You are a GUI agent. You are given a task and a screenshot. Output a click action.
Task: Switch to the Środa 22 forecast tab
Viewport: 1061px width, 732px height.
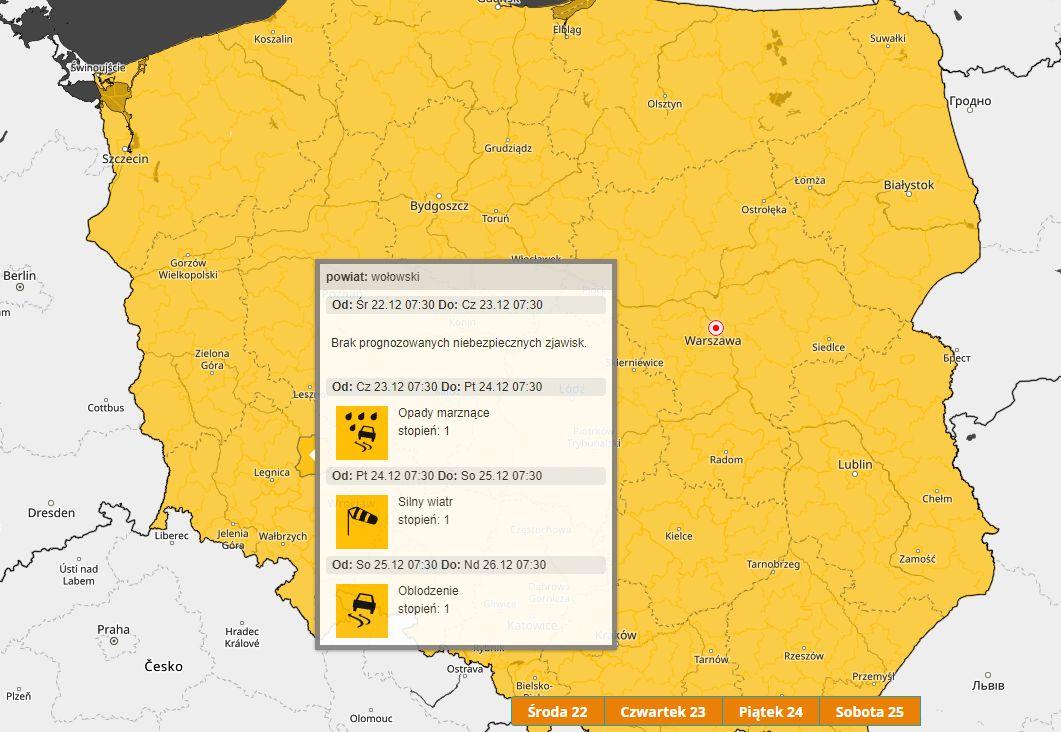(x=558, y=712)
